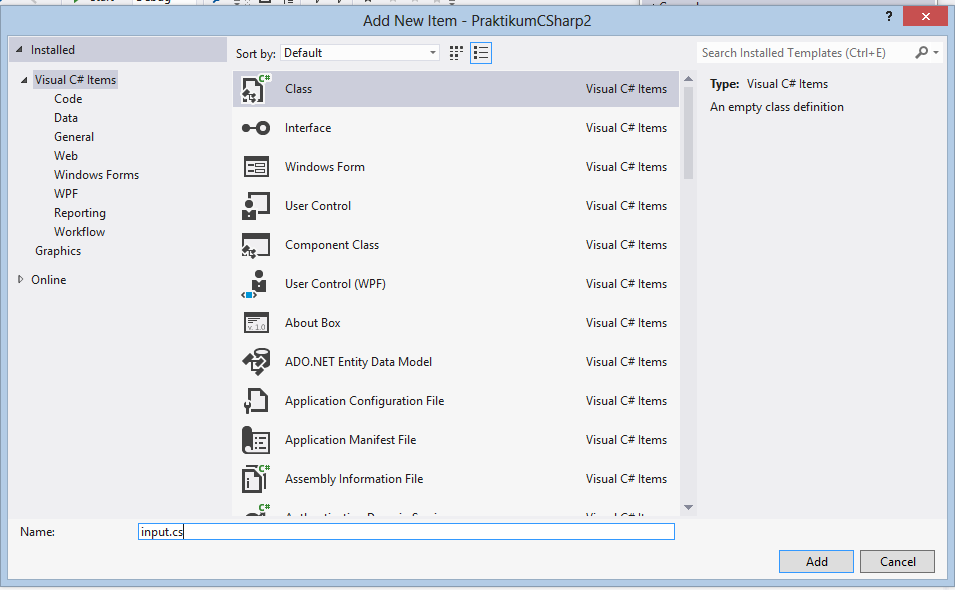The height and width of the screenshot is (590, 955).
Task: Select the Data category
Action: point(66,118)
